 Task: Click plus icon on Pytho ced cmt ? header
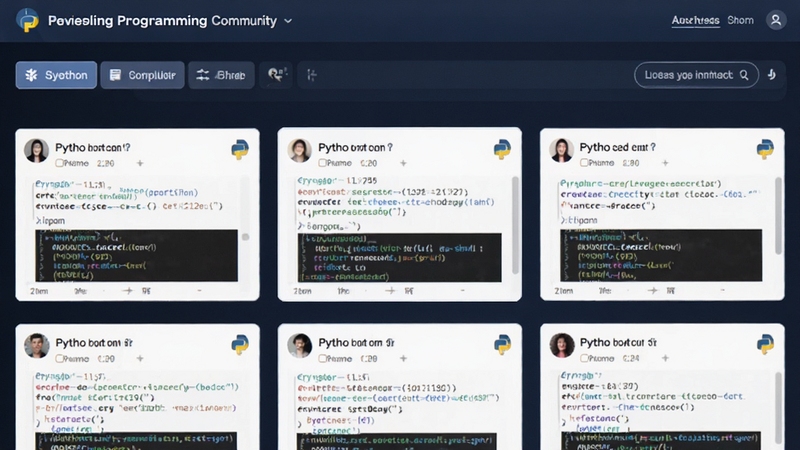coord(665,163)
